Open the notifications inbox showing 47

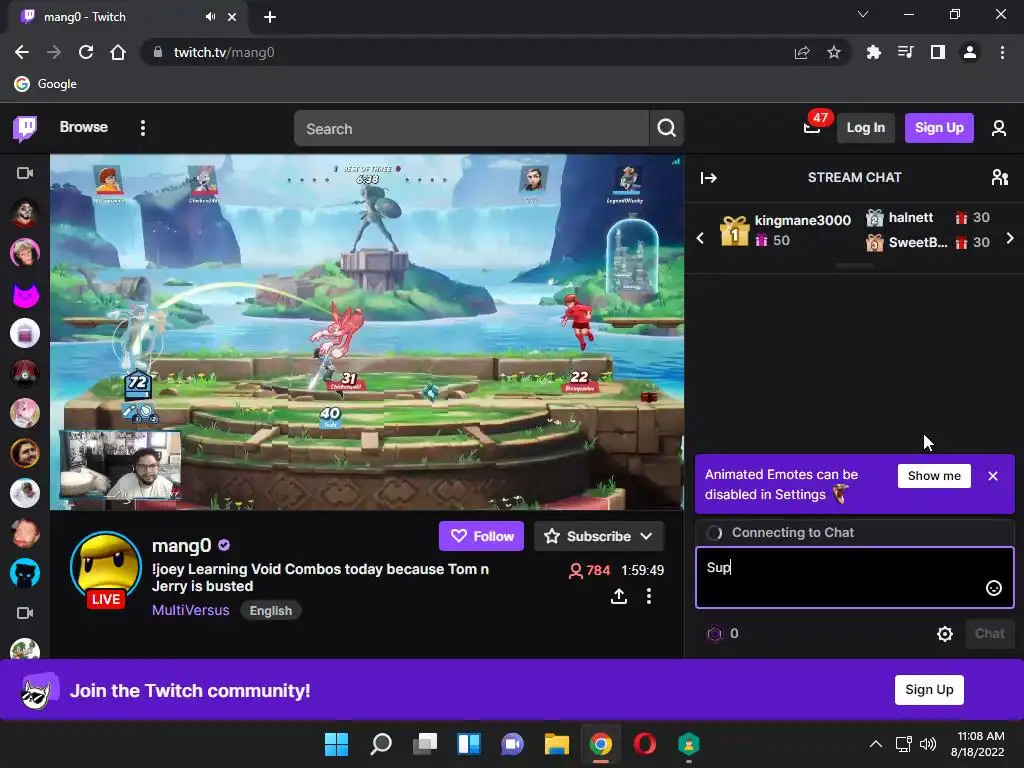click(x=812, y=127)
